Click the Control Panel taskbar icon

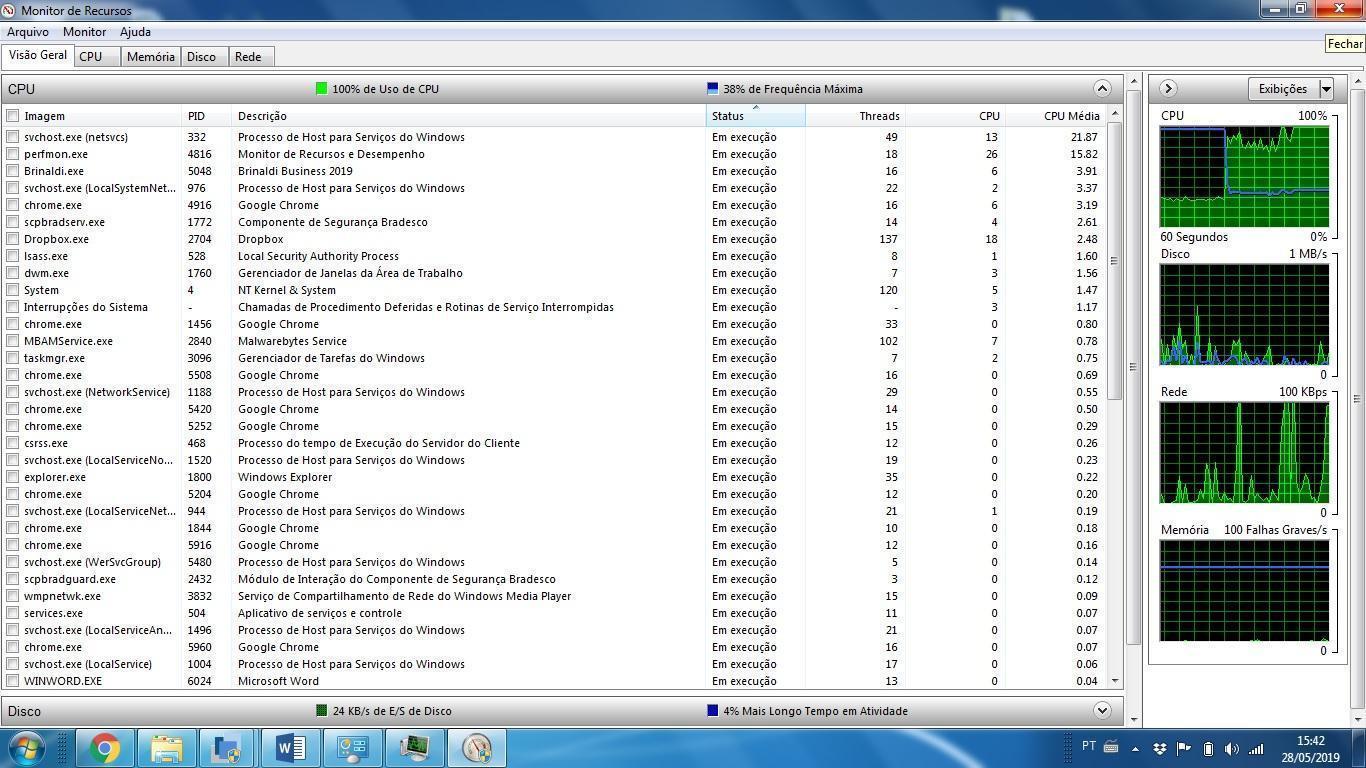(x=352, y=748)
